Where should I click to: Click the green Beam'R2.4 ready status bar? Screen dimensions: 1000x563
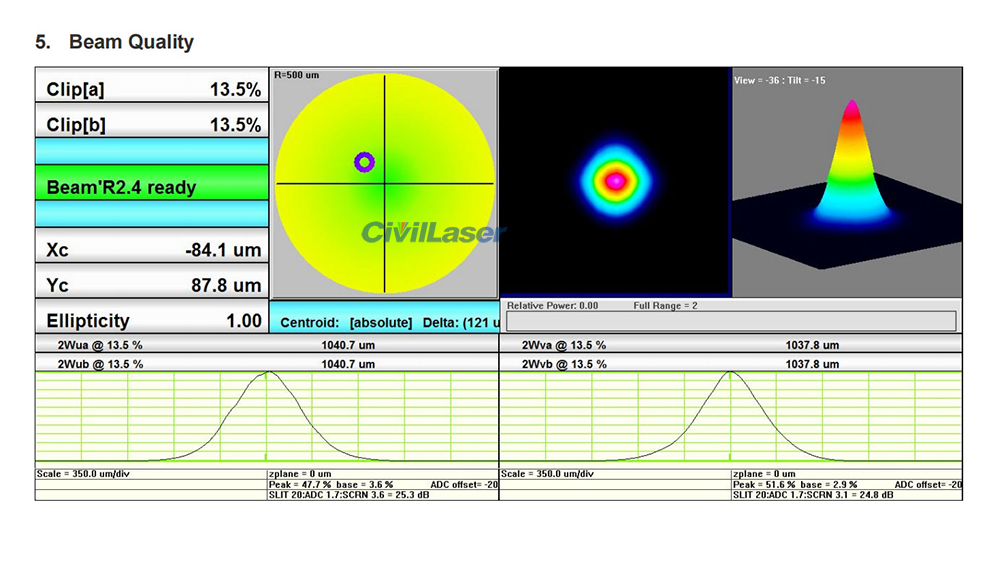[x=152, y=187]
